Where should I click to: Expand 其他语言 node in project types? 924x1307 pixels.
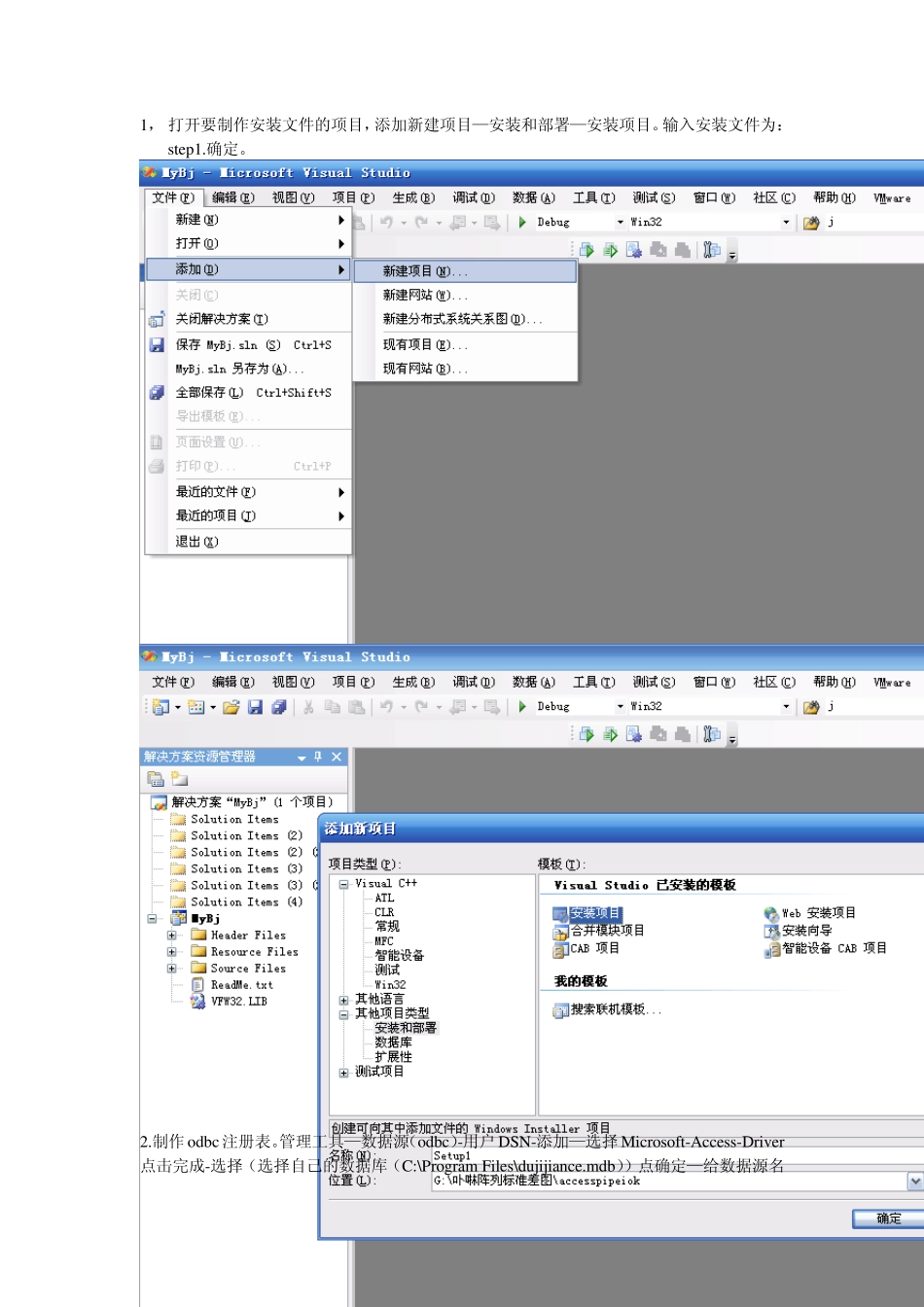click(x=343, y=1000)
